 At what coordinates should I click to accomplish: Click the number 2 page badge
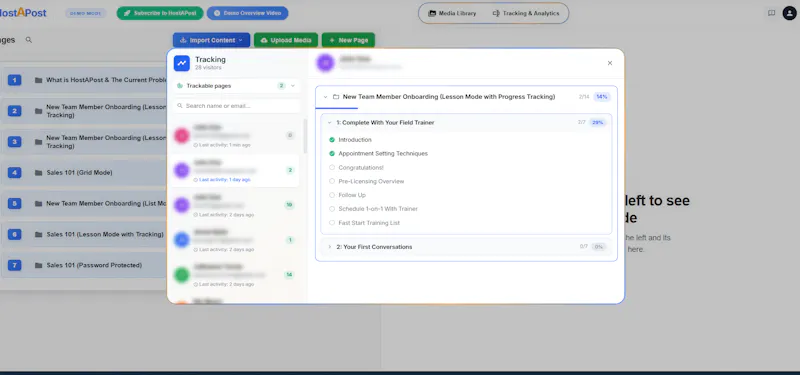tap(14, 111)
